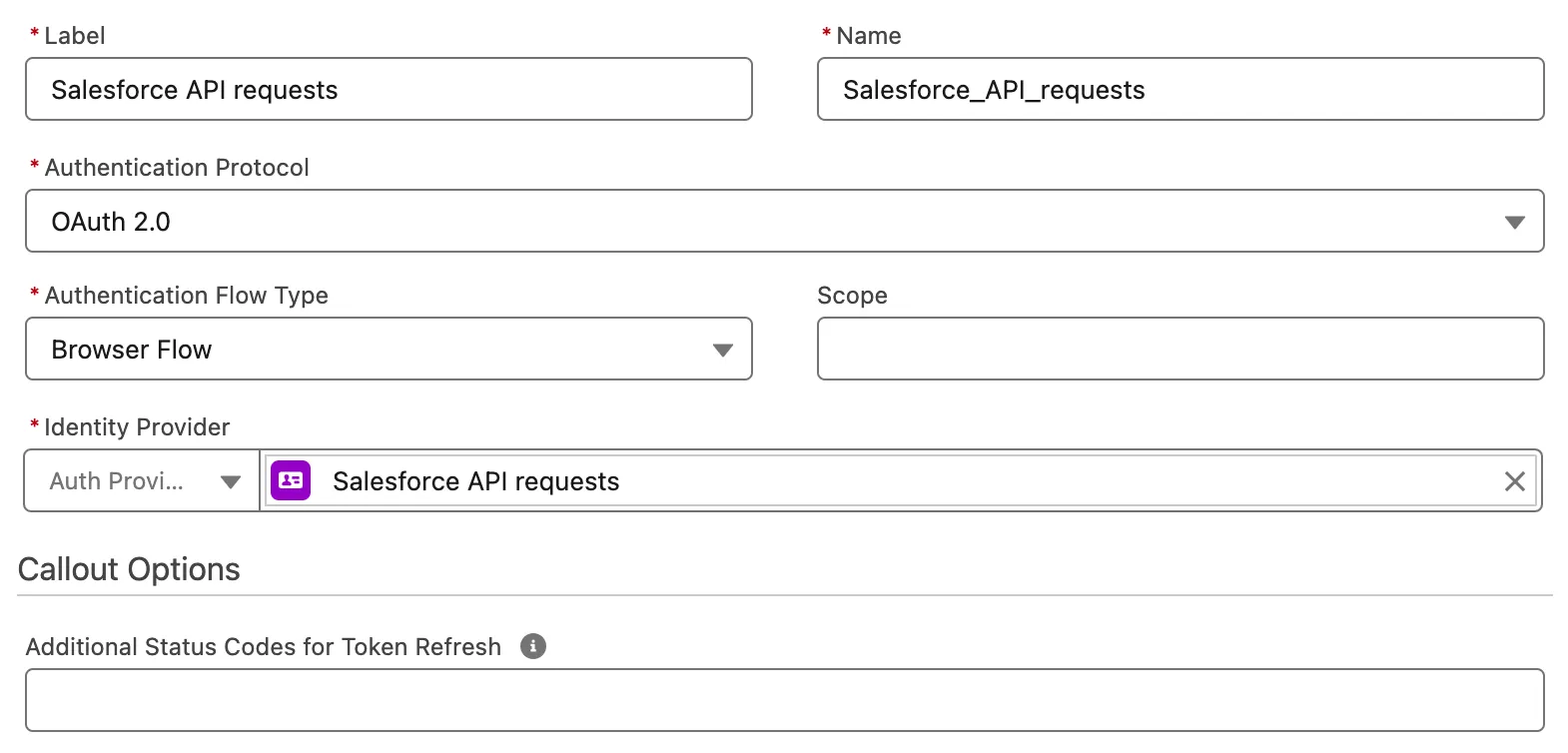Click the Identity Provider field label
The width and height of the screenshot is (1568, 753).
coord(137,427)
